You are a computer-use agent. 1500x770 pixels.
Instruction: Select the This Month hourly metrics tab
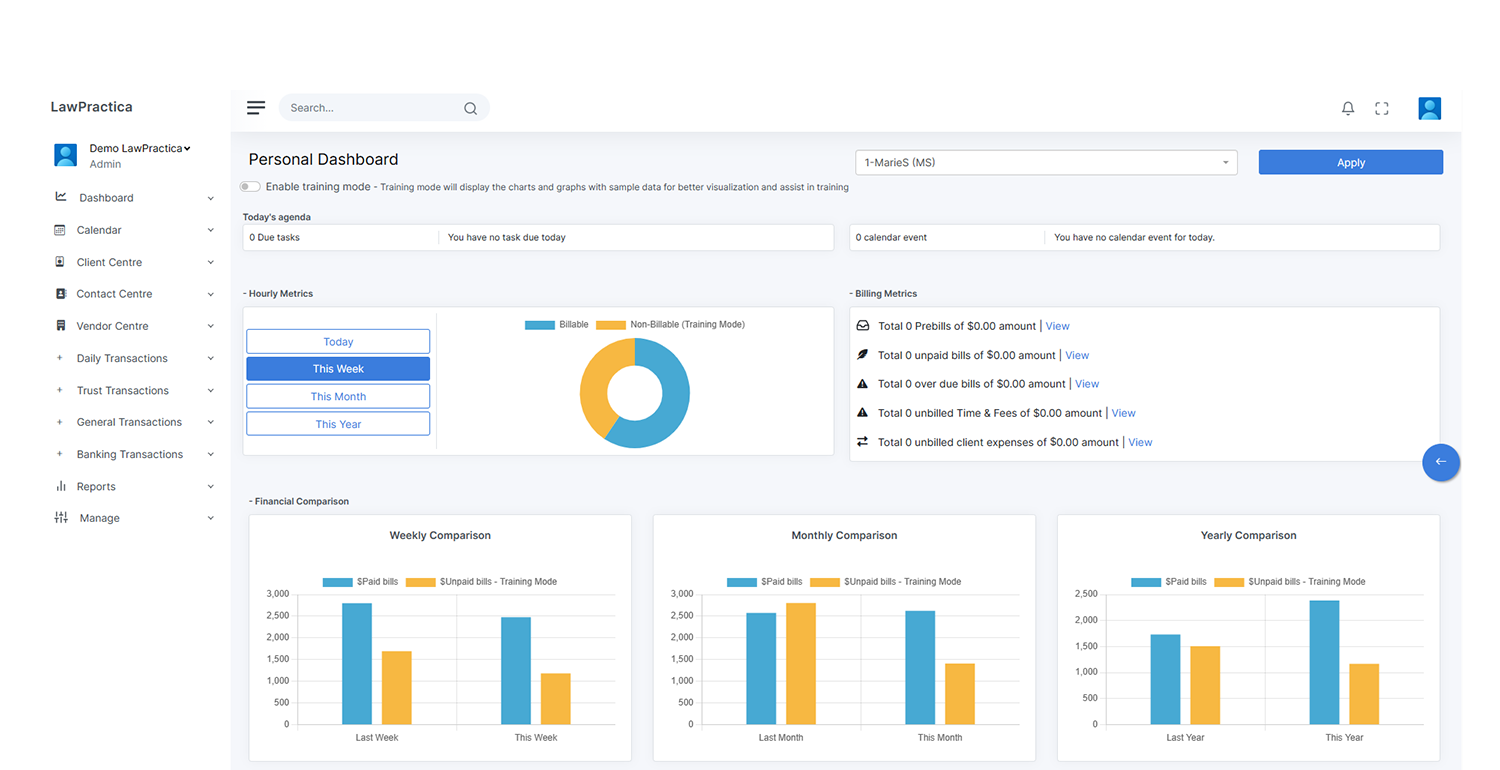click(x=338, y=396)
